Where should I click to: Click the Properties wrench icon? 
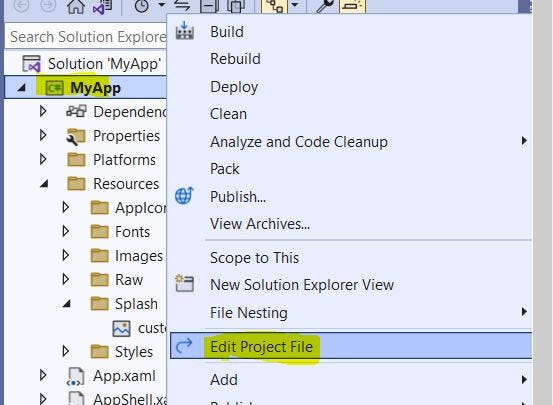click(x=325, y=6)
